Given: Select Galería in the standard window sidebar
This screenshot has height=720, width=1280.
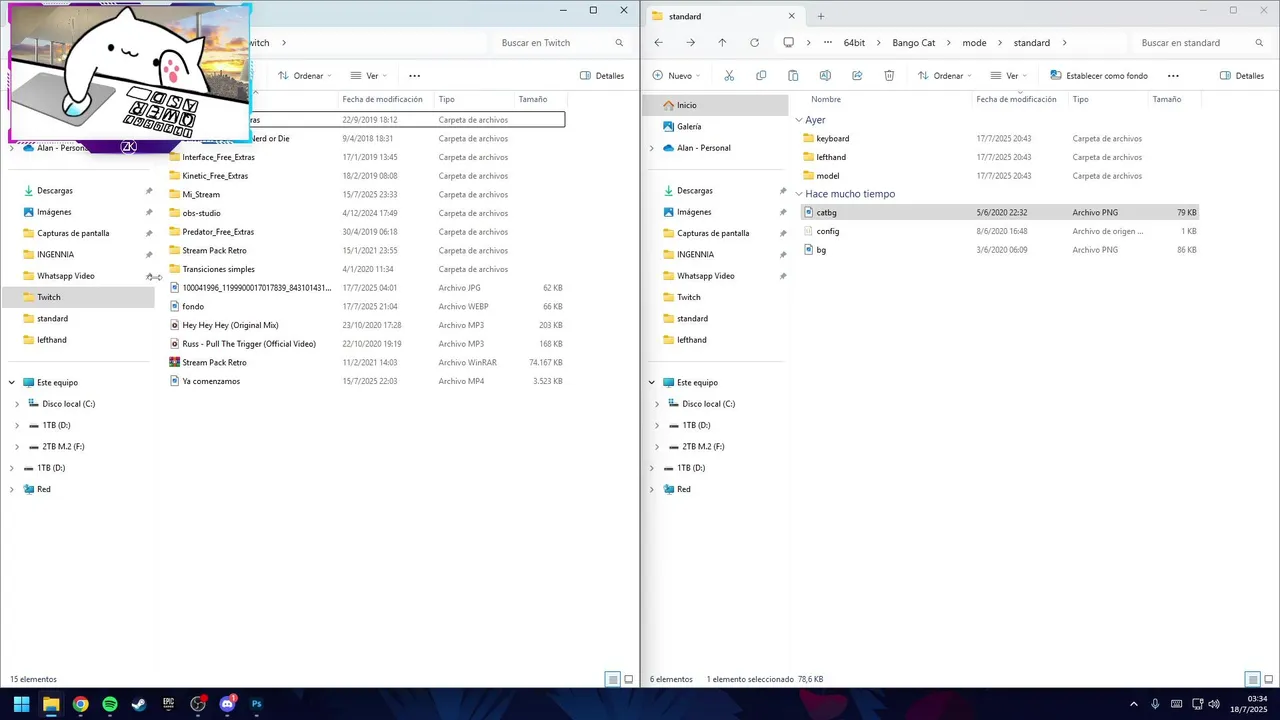Looking at the screenshot, I should coord(689,126).
